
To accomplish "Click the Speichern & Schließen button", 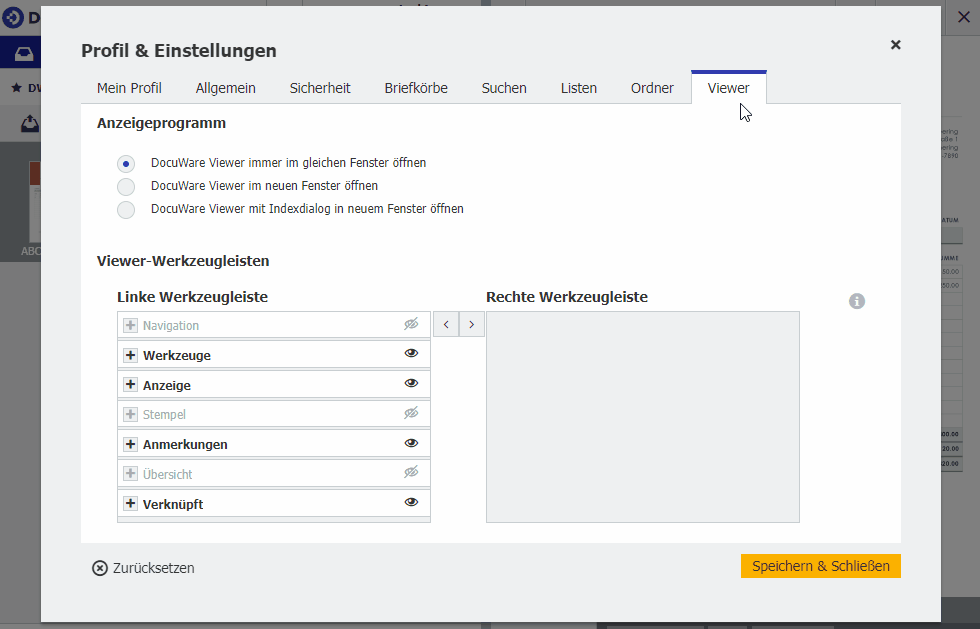I will click(x=820, y=566).
